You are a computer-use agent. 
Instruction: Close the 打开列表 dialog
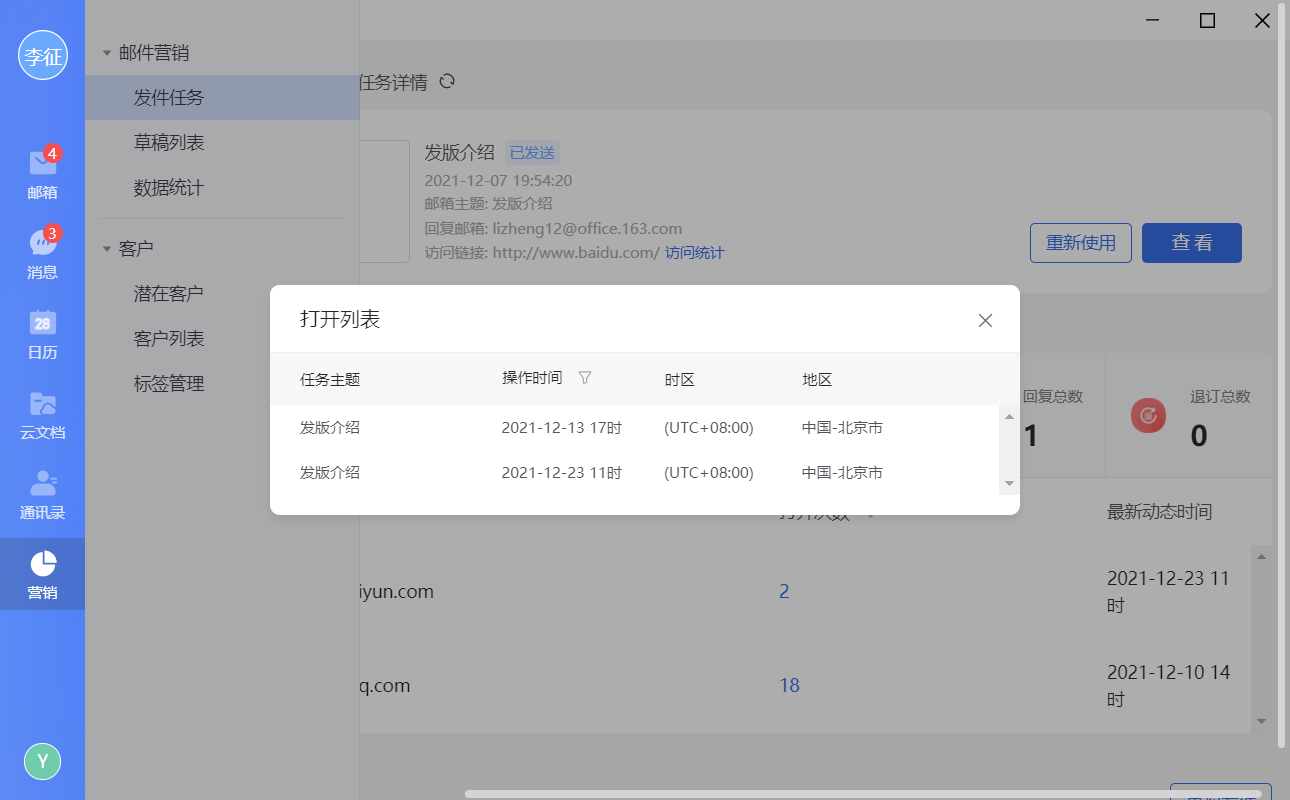click(985, 320)
